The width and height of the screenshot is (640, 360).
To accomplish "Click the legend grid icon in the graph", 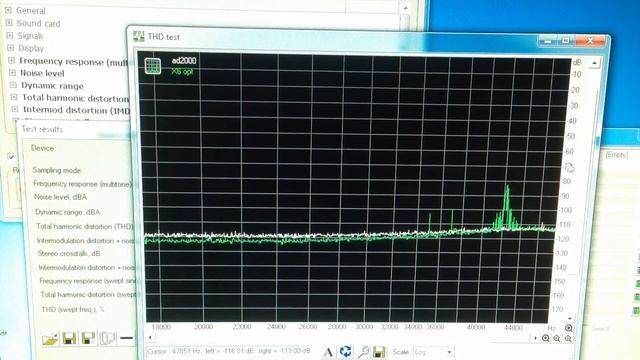I will click(153, 66).
